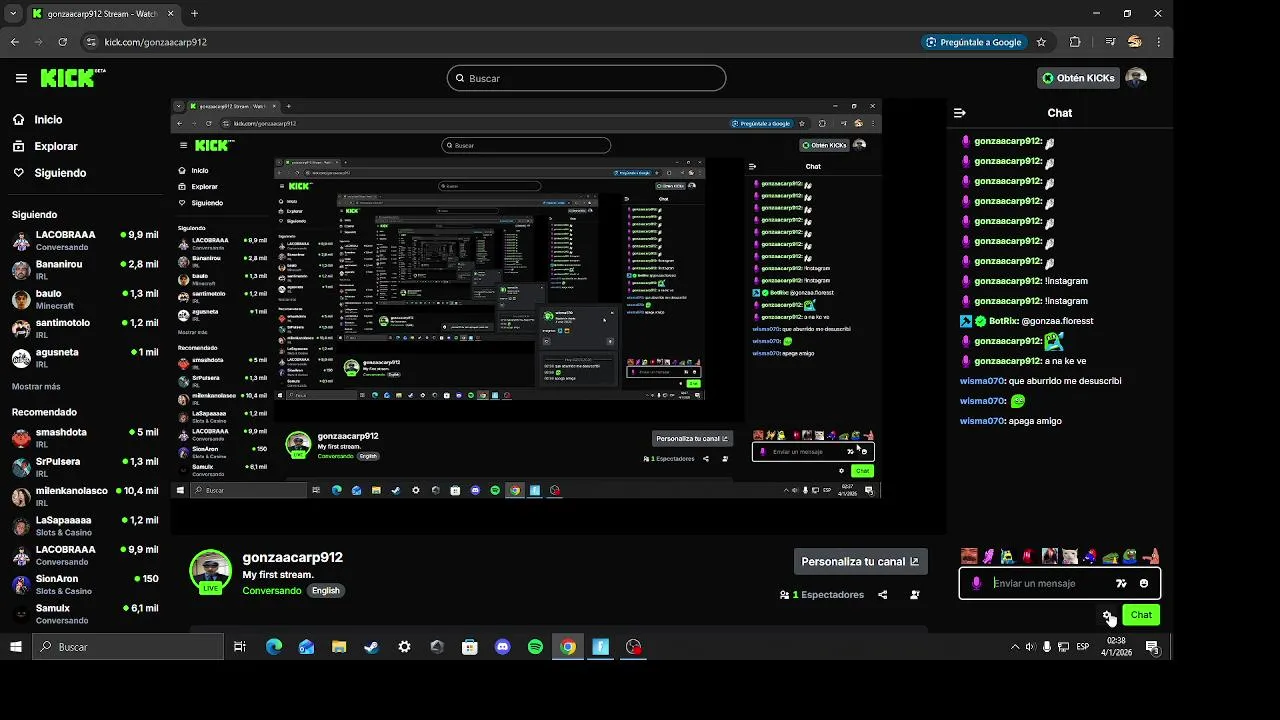Viewport: 1280px width, 720px height.
Task: Open milenkanolasco recommended channel
Action: coord(85,497)
